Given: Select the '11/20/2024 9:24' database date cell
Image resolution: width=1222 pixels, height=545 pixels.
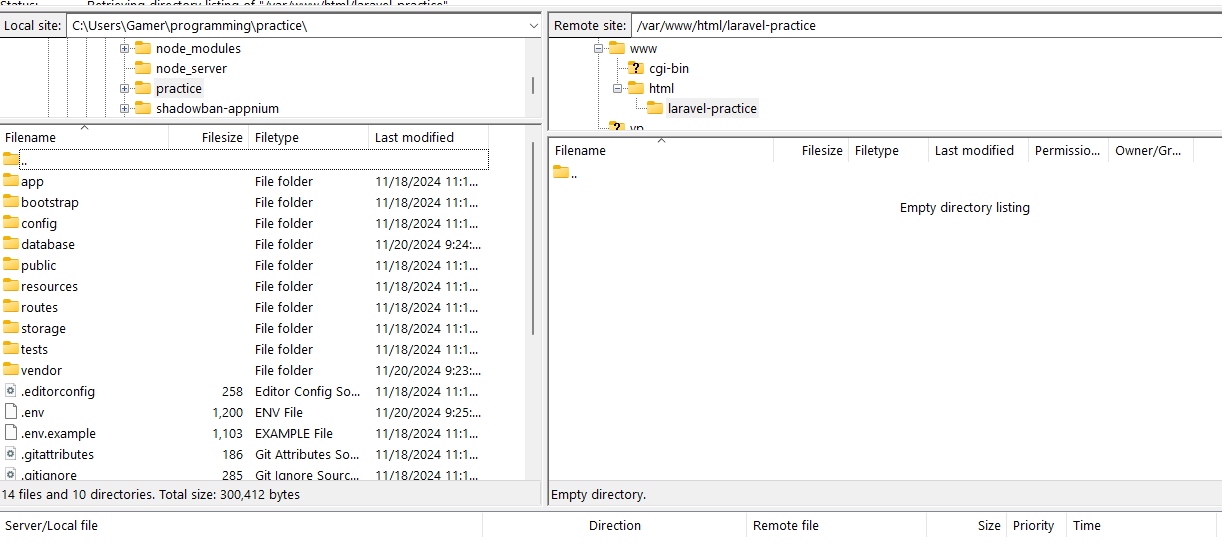Looking at the screenshot, I should pyautogui.click(x=429, y=244).
